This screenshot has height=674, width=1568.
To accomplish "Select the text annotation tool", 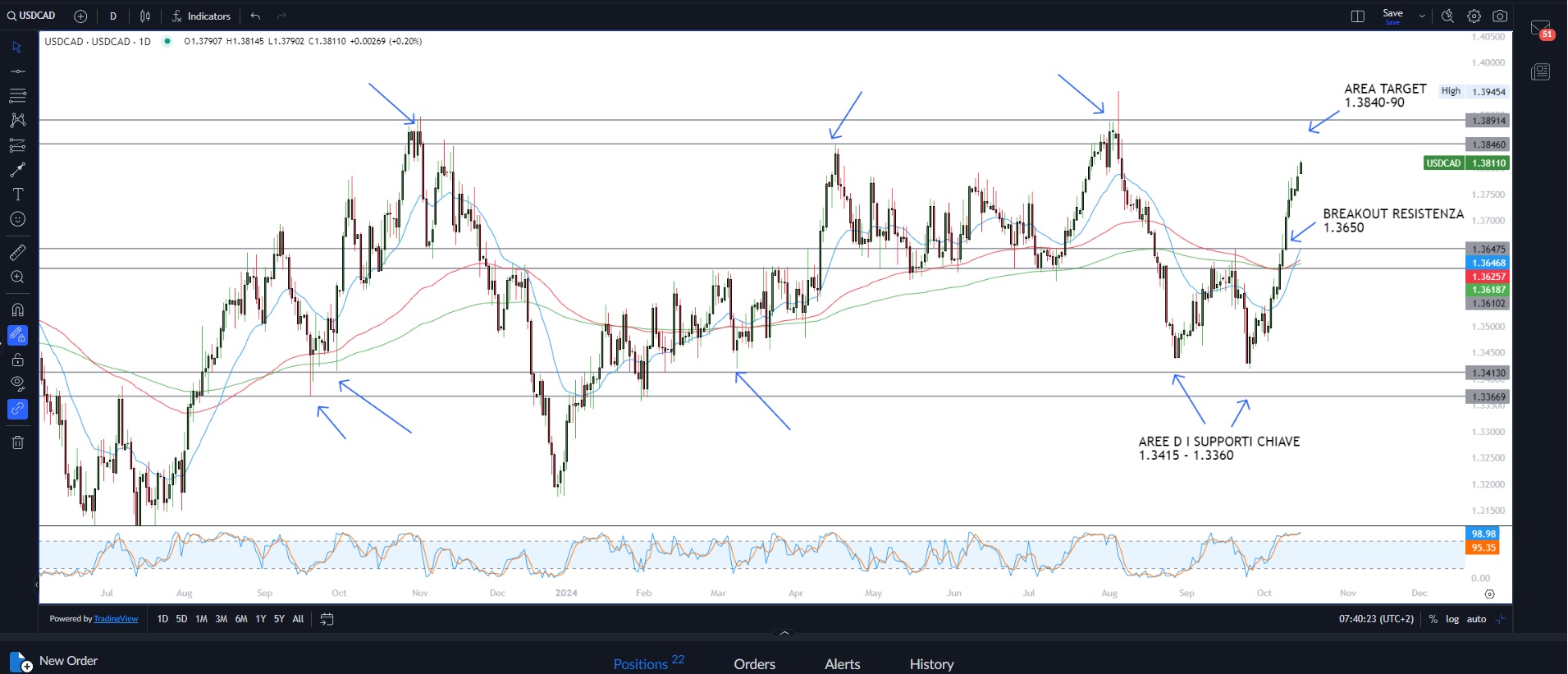I will (x=17, y=195).
